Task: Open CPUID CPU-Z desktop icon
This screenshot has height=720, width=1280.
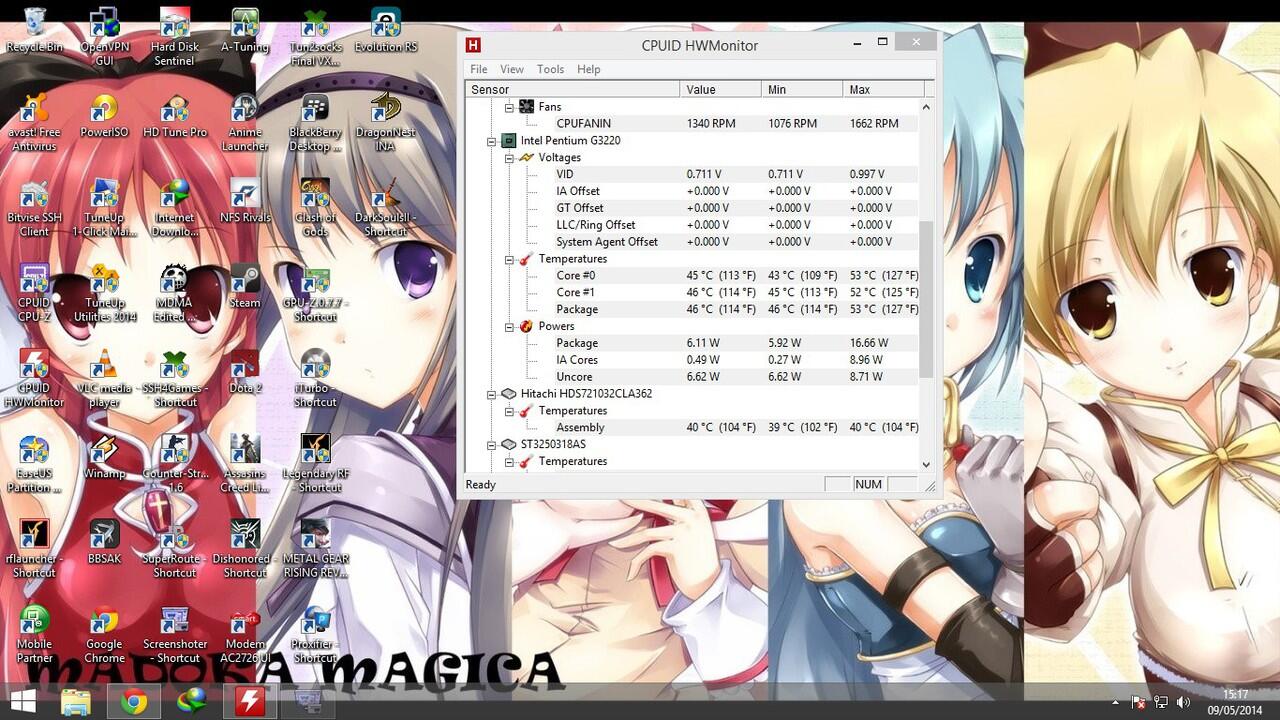Action: 34,293
